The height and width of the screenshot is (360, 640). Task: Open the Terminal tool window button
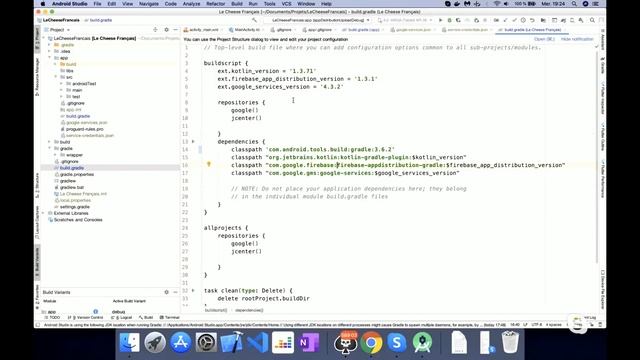click(170, 318)
